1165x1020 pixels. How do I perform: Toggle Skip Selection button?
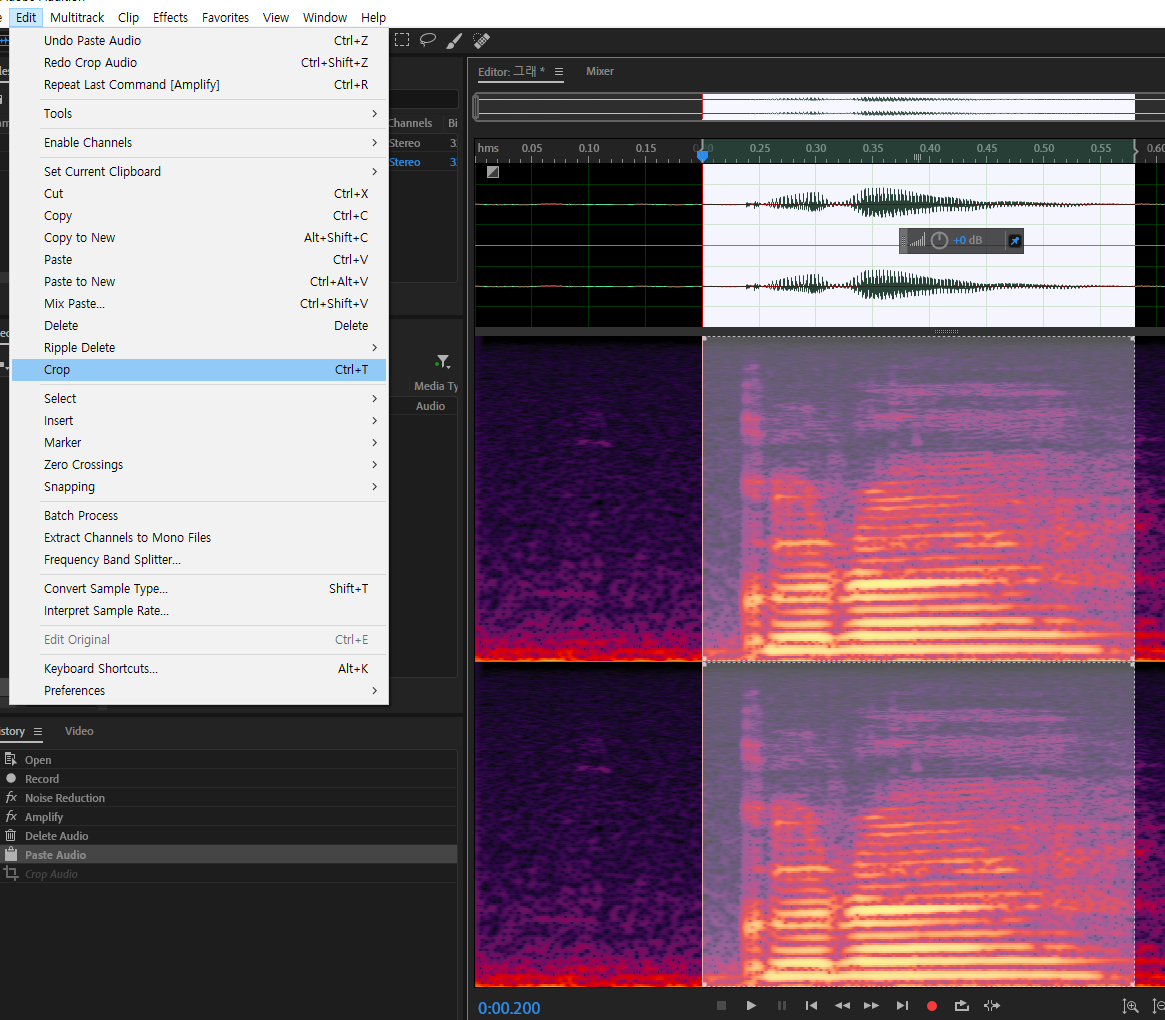(x=992, y=1006)
